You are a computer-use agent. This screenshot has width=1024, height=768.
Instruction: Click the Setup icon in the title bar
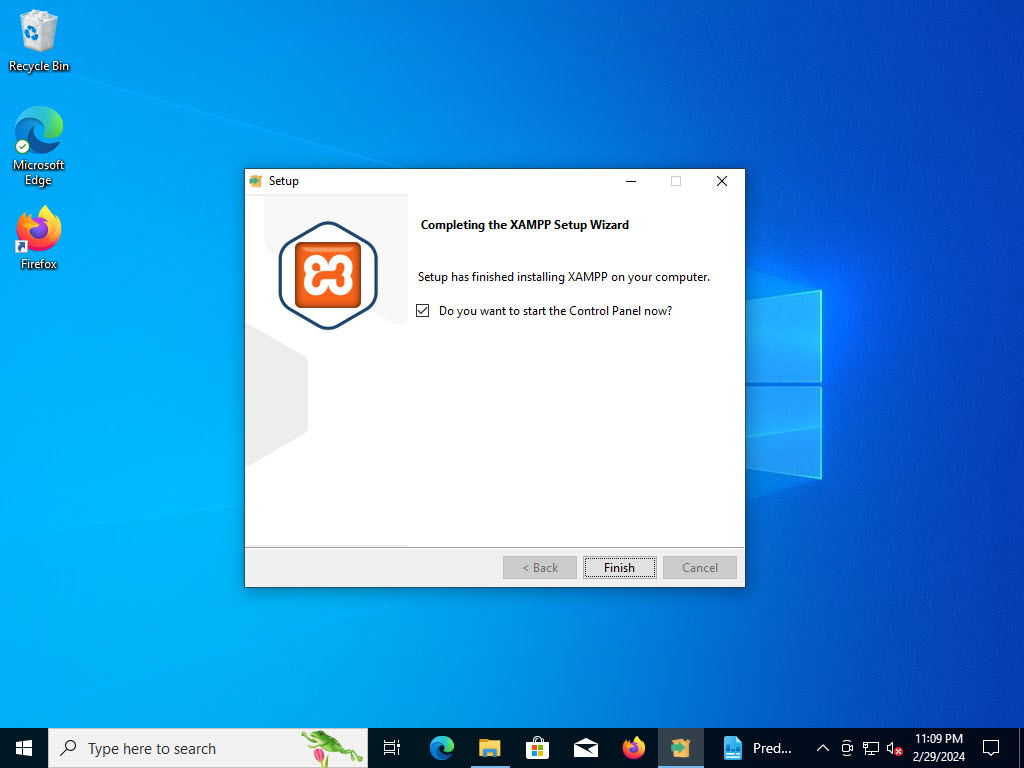(254, 181)
